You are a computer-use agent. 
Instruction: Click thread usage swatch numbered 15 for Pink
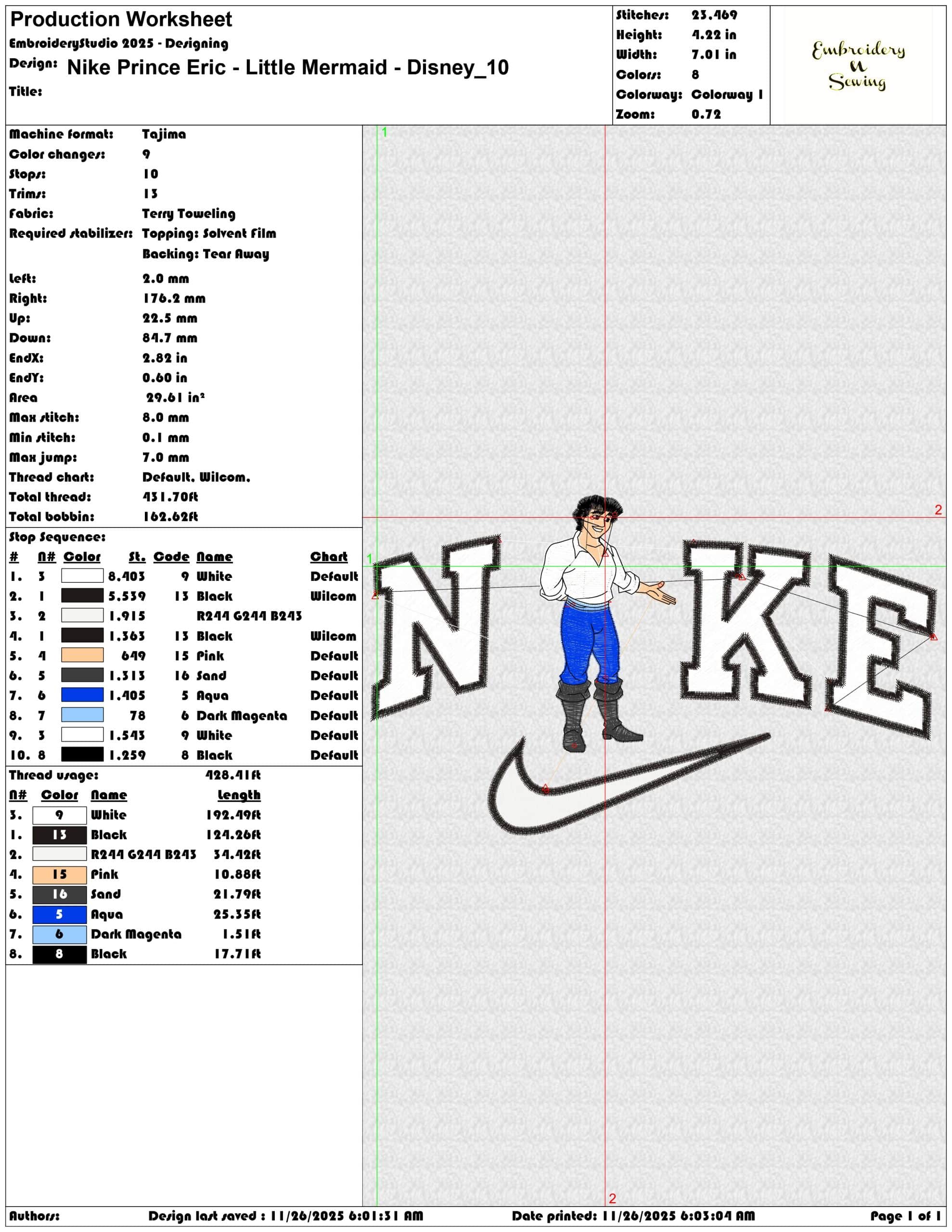(x=60, y=874)
